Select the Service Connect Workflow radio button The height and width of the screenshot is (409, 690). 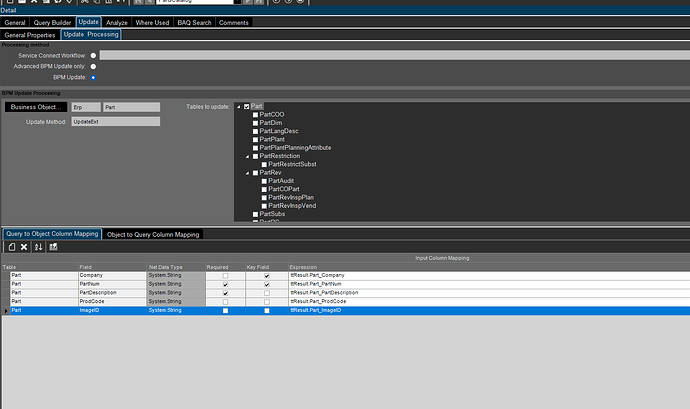93,55
